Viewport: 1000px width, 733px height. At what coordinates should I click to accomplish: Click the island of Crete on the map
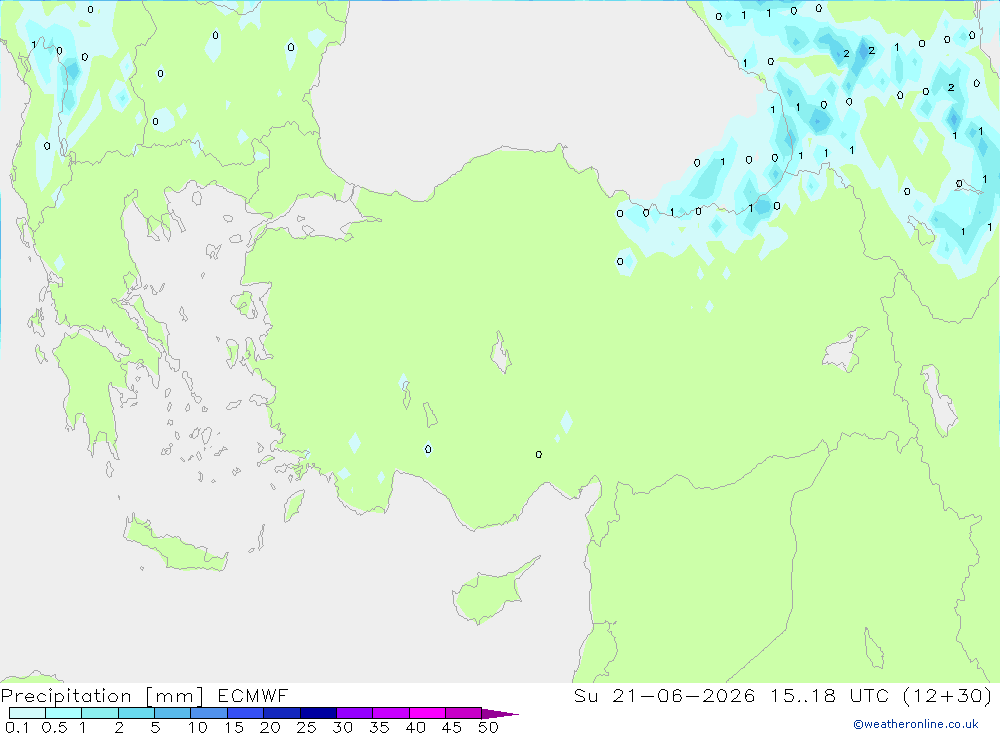175,545
